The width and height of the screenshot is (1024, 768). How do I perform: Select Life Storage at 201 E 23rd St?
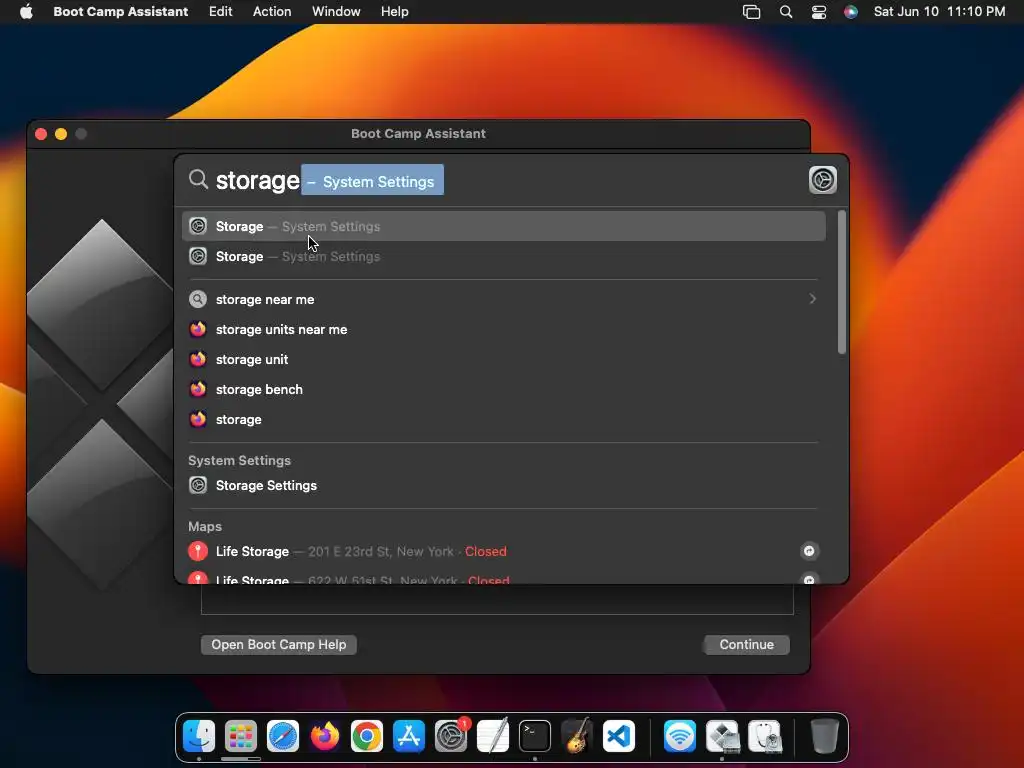point(504,551)
